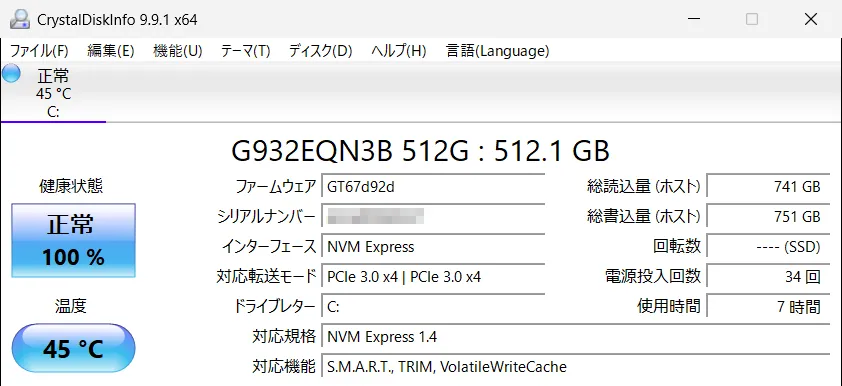Screen dimensions: 842x386
Task: Click the 741 GB total host reads value
Action: [x=768, y=187]
